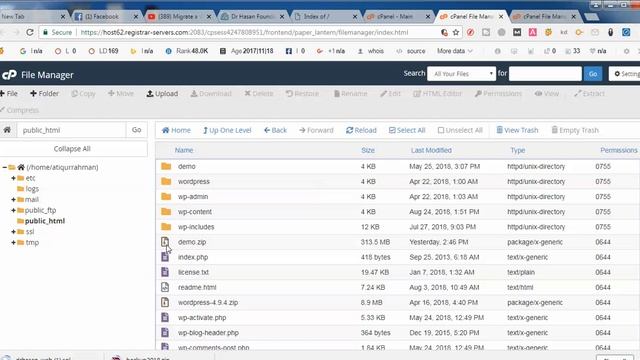The image size is (640, 360).
Task: Click the wp-admin folder icon
Action: 166,196
